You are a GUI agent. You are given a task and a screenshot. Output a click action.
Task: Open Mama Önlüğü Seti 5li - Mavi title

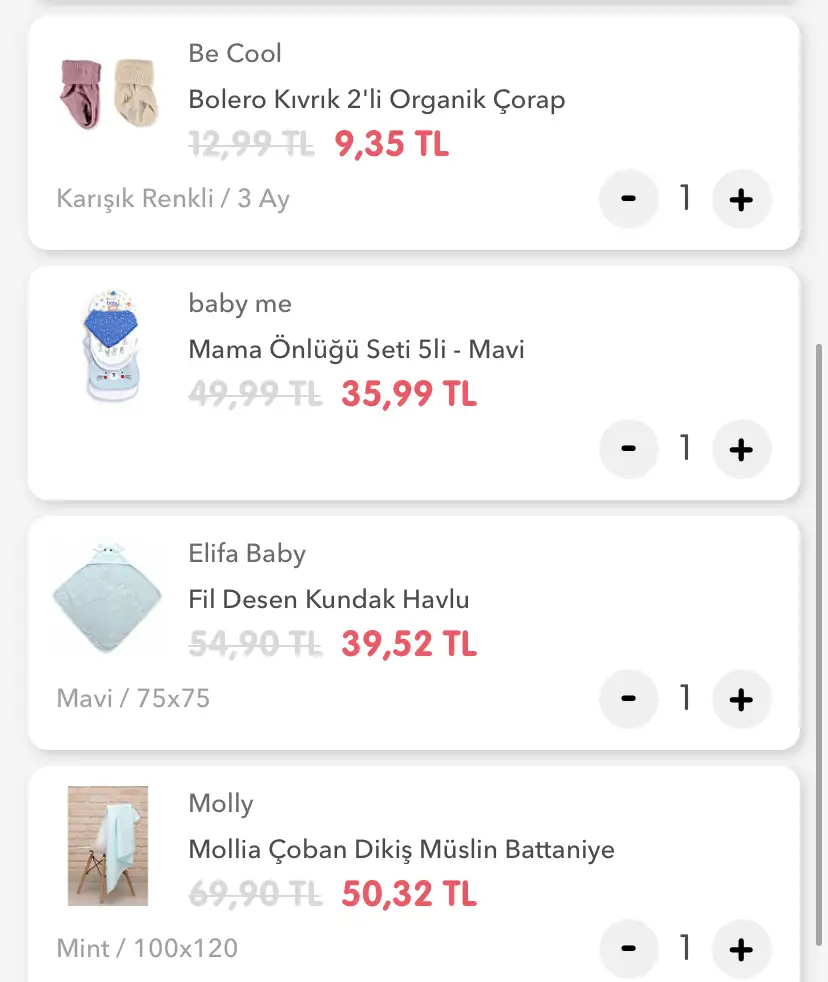click(356, 350)
